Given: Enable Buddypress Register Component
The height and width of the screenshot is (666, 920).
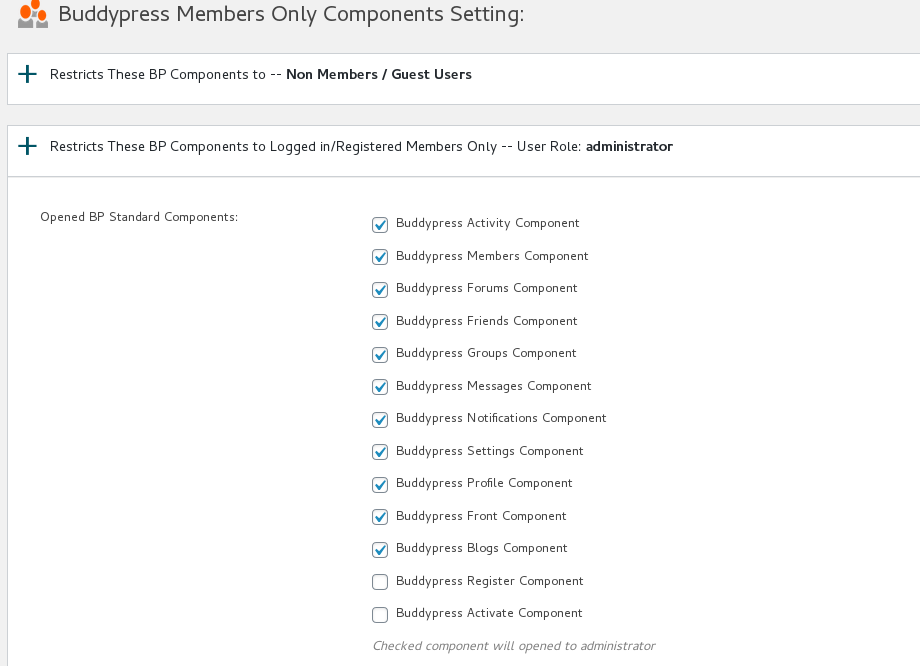Looking at the screenshot, I should coord(379,582).
